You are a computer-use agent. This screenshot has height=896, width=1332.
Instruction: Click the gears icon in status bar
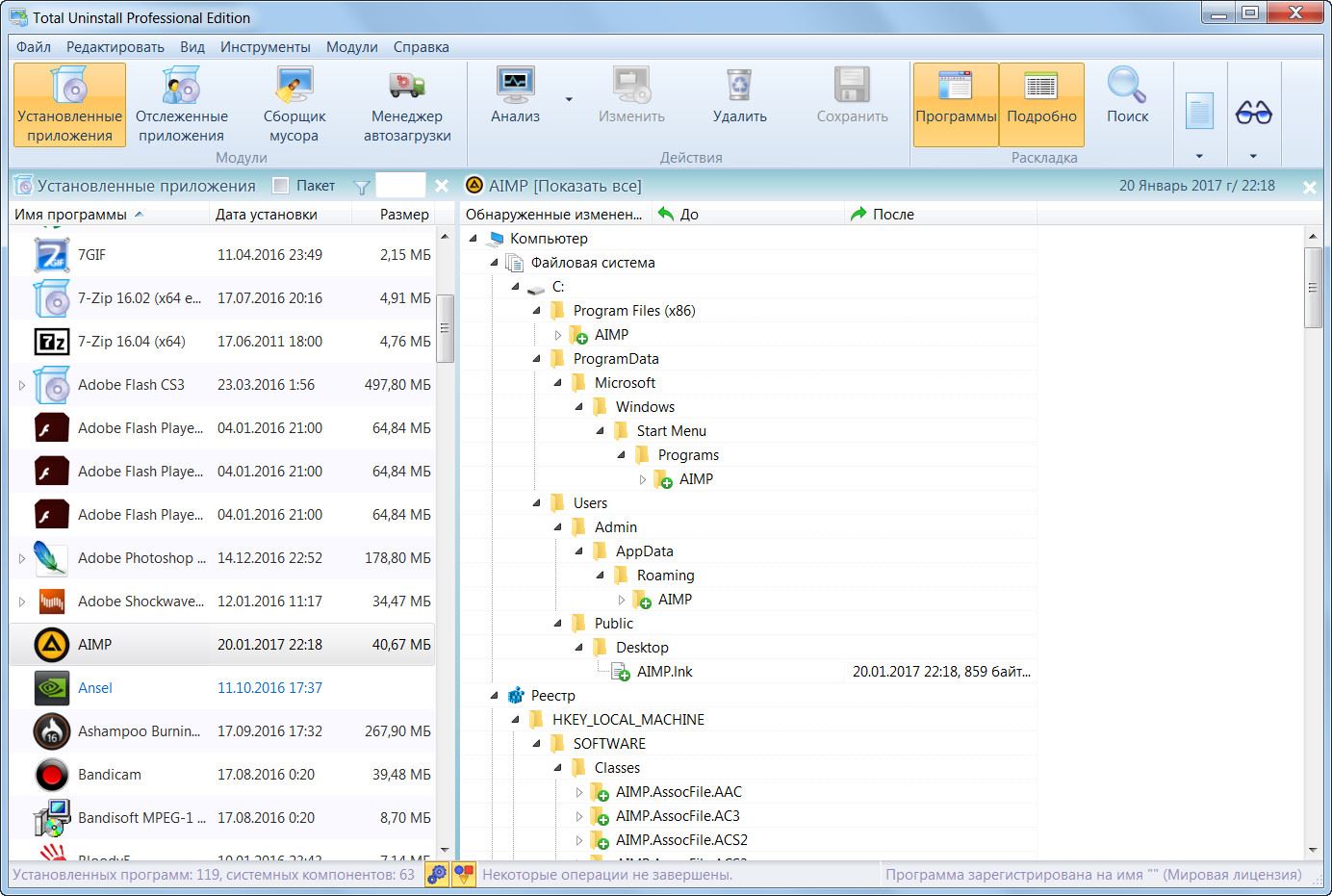(x=437, y=874)
